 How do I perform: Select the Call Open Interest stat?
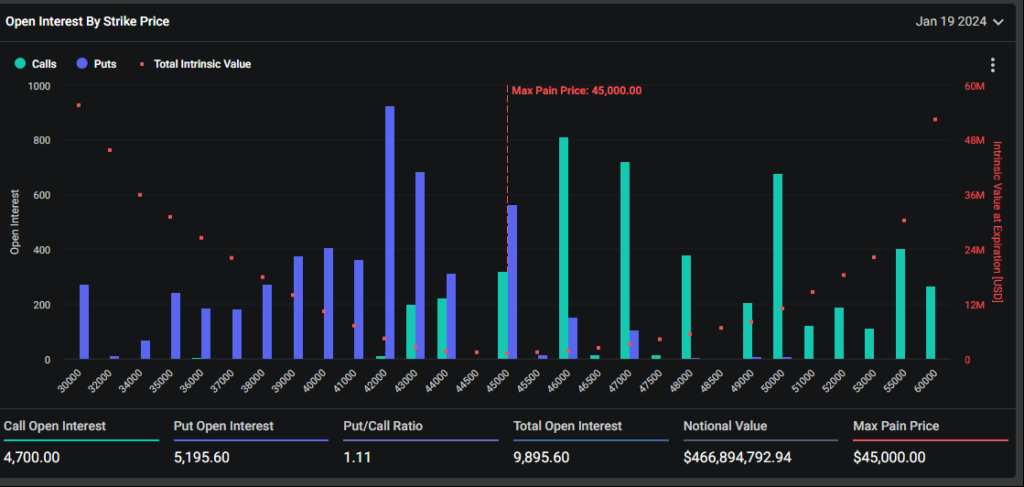tap(55, 426)
